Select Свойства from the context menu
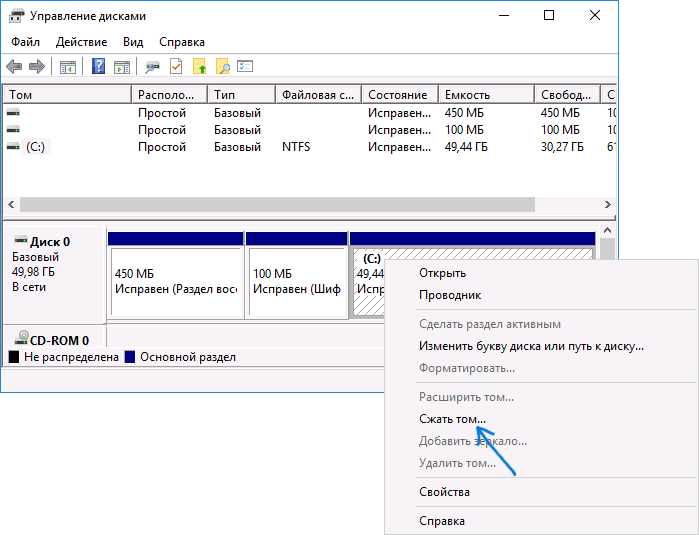 click(444, 492)
